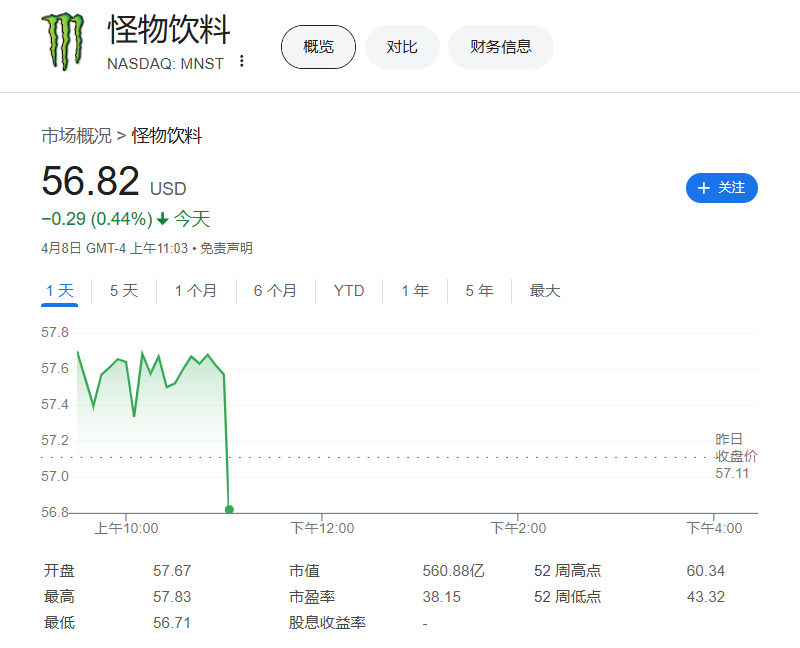Click the 52 周高点 value 60.34
The image size is (800, 648).
tap(706, 570)
